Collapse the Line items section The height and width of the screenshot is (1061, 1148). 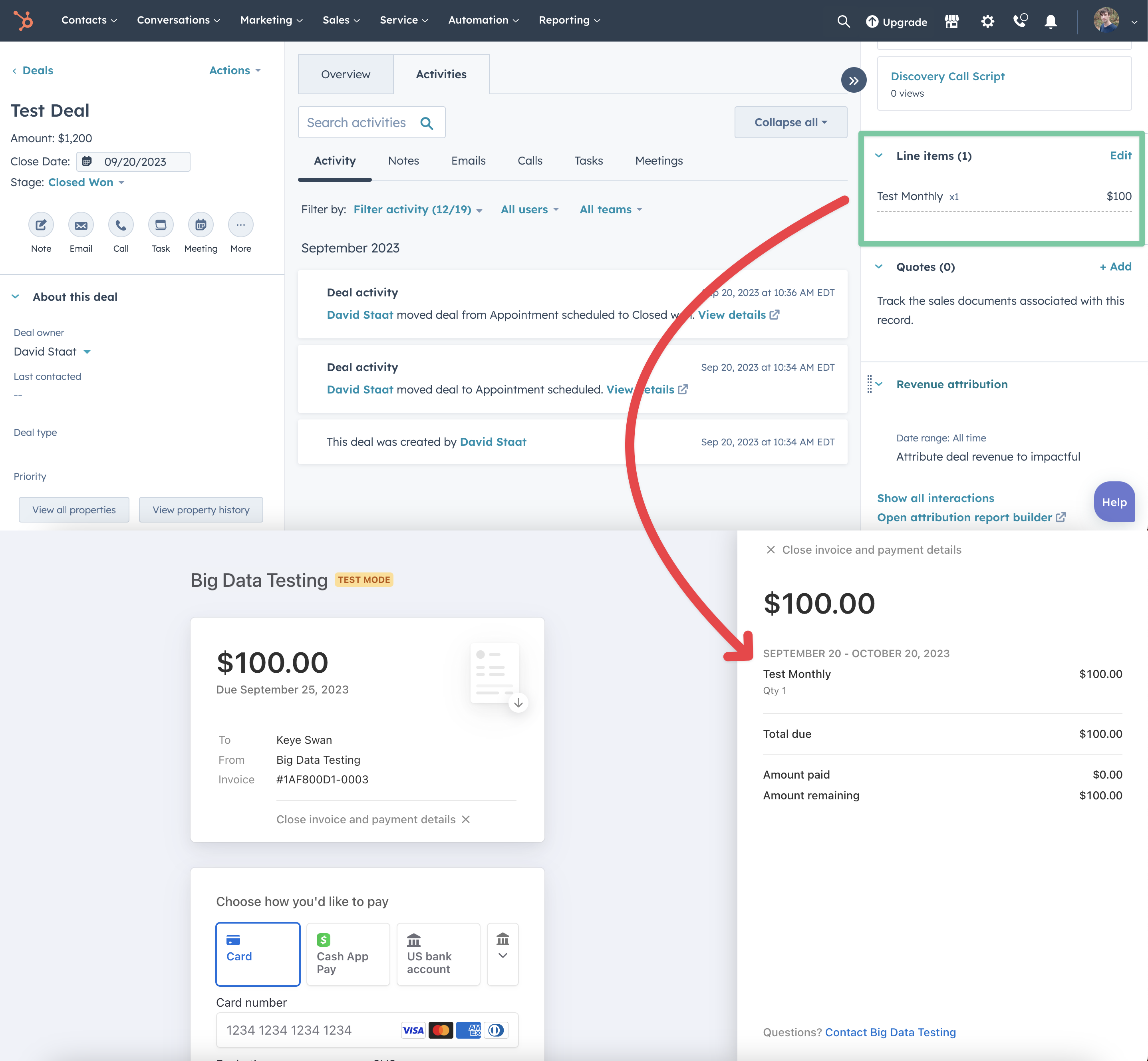point(879,155)
